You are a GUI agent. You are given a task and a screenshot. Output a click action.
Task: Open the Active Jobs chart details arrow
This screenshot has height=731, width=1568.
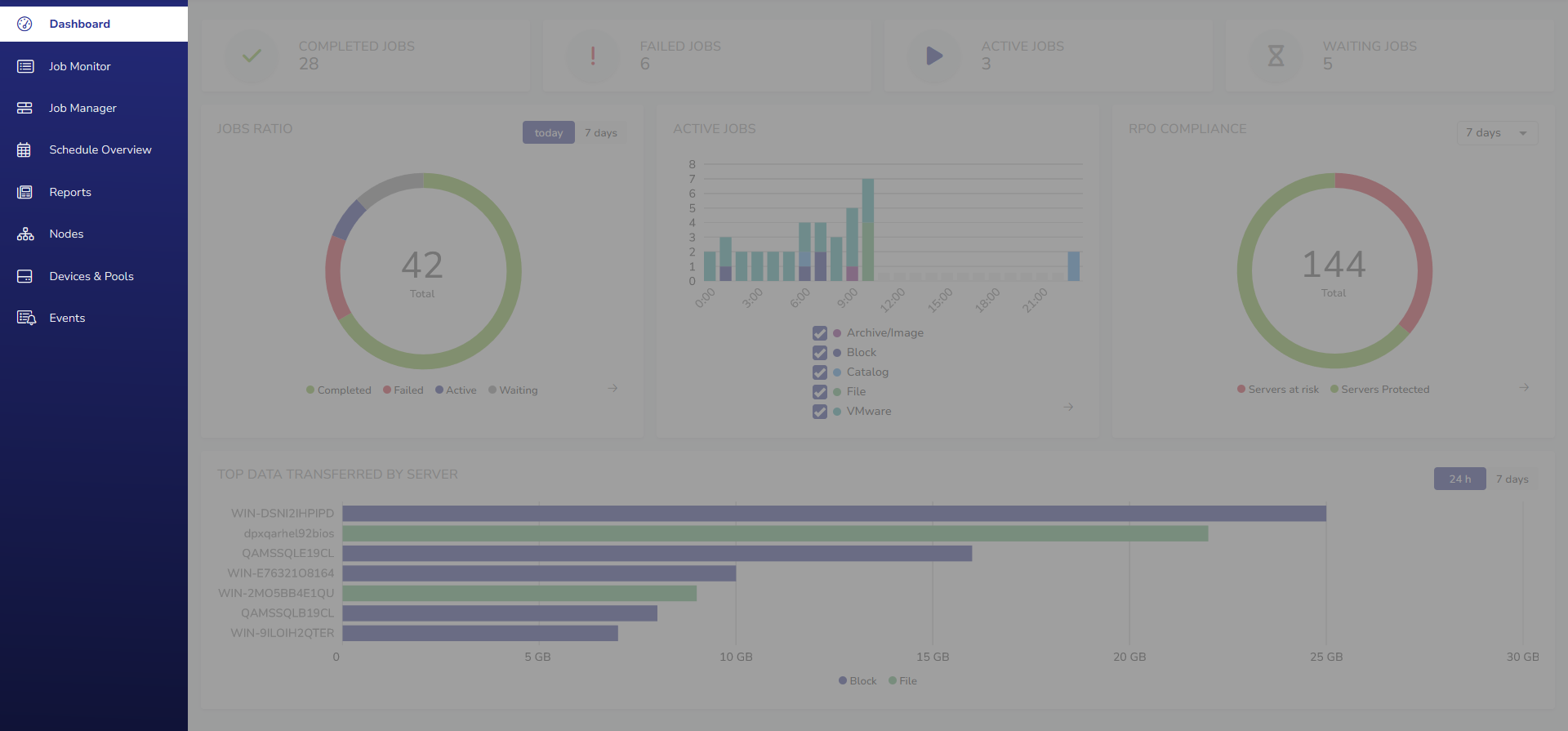[x=1068, y=407]
